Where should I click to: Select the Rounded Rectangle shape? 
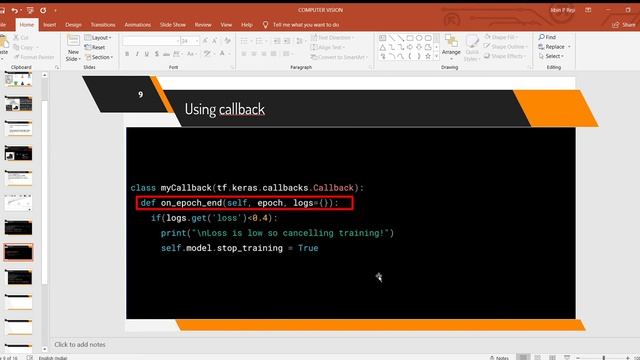pos(428,38)
